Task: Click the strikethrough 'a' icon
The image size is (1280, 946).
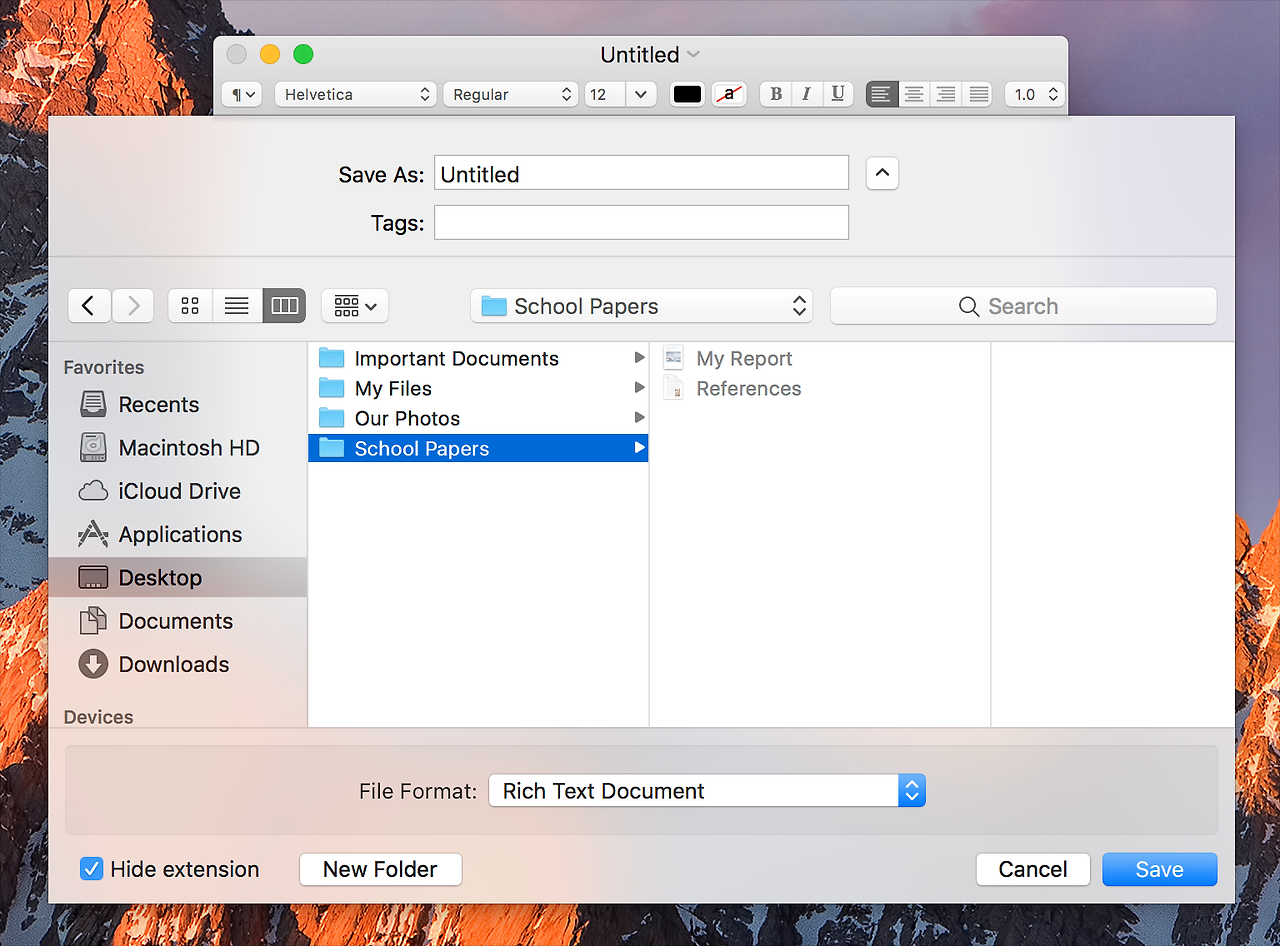Action: pyautogui.click(x=728, y=94)
